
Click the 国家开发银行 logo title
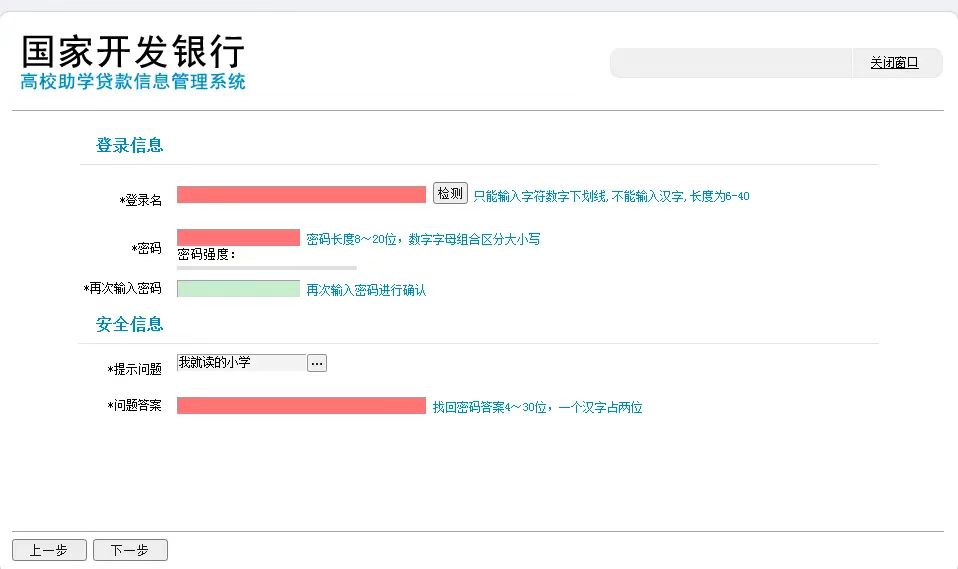(x=133, y=52)
